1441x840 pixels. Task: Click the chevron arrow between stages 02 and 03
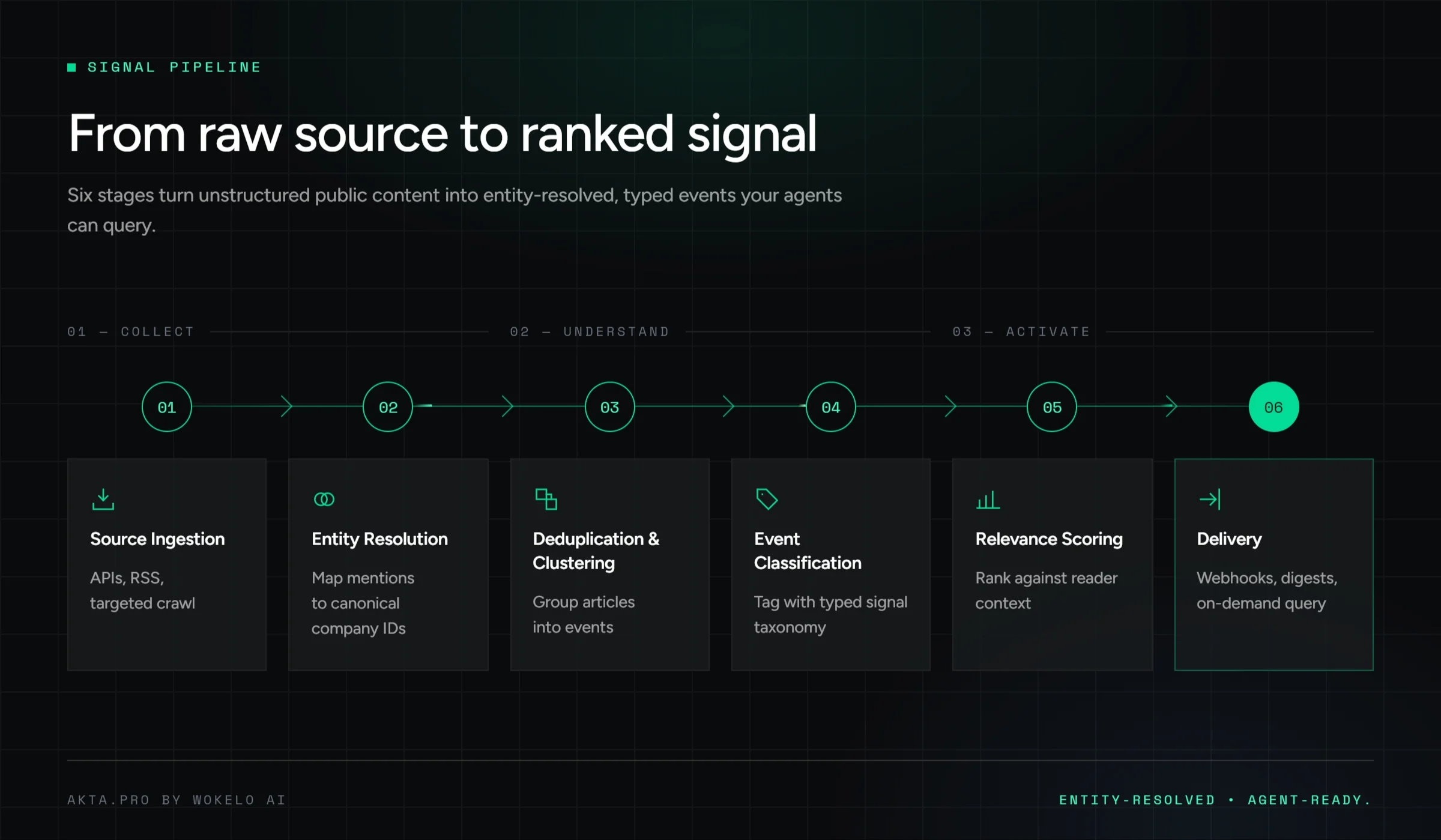coord(508,406)
